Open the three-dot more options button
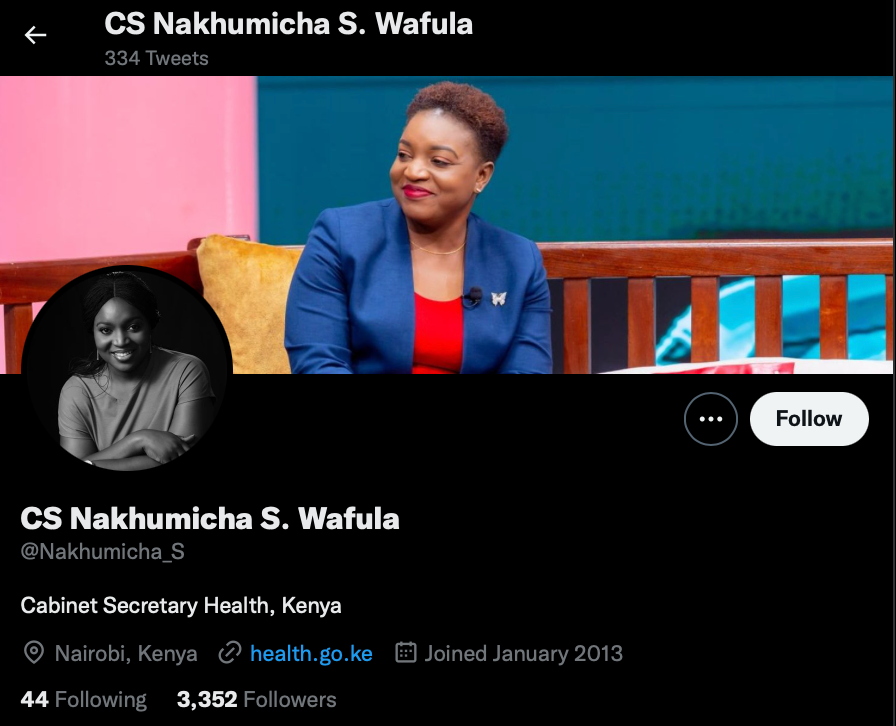 [x=710, y=419]
